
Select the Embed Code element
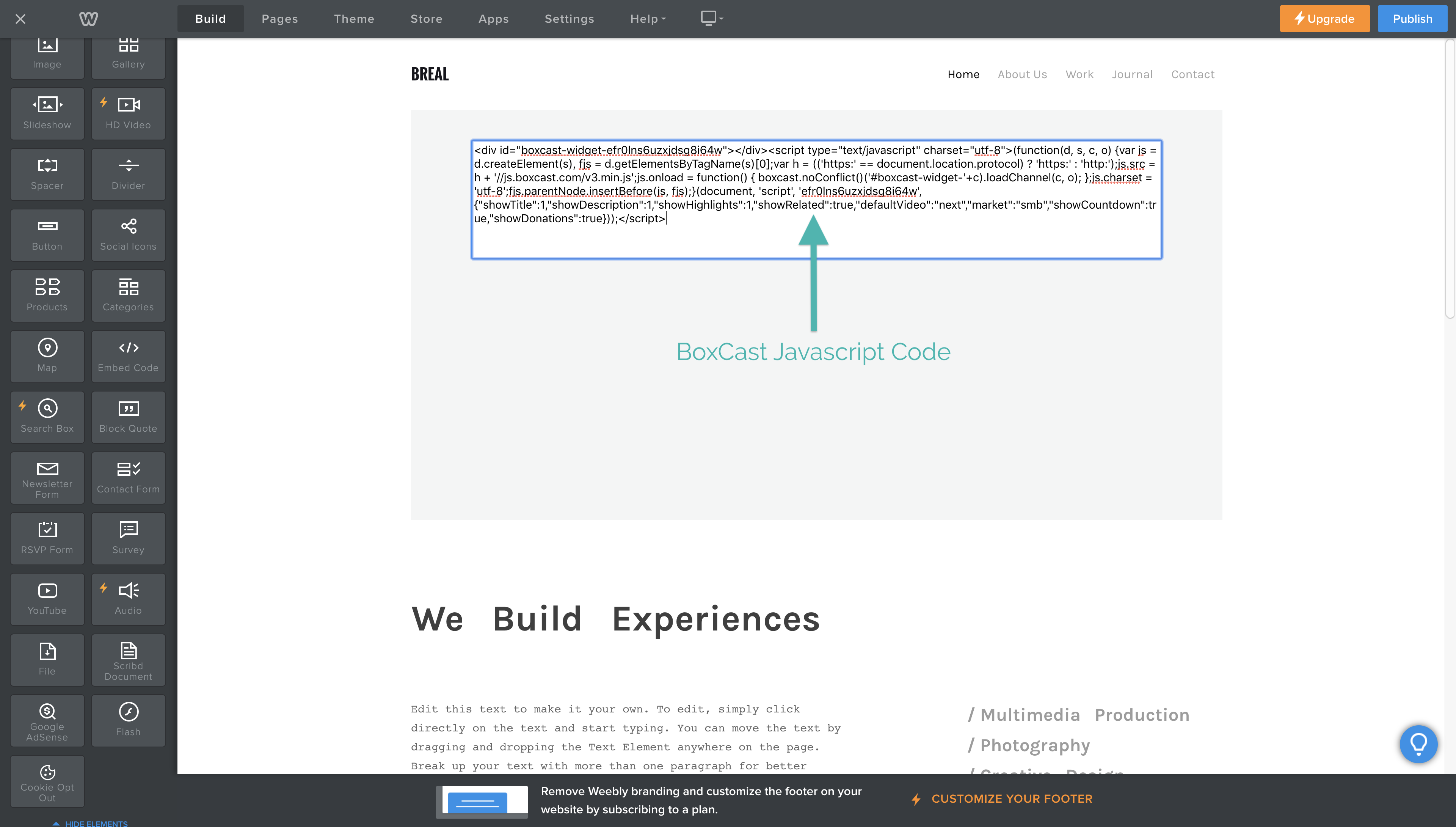click(128, 356)
